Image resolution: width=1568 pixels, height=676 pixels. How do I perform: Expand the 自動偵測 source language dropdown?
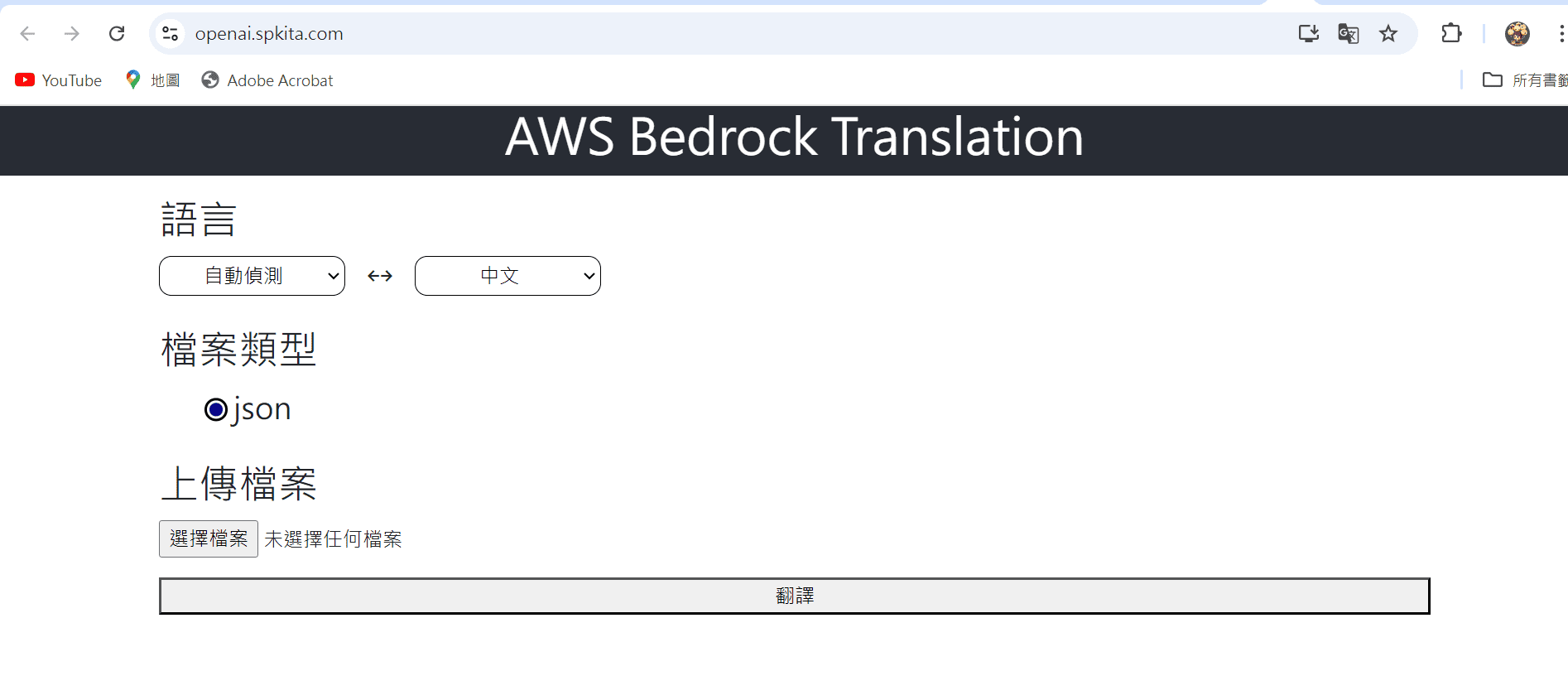click(x=252, y=276)
